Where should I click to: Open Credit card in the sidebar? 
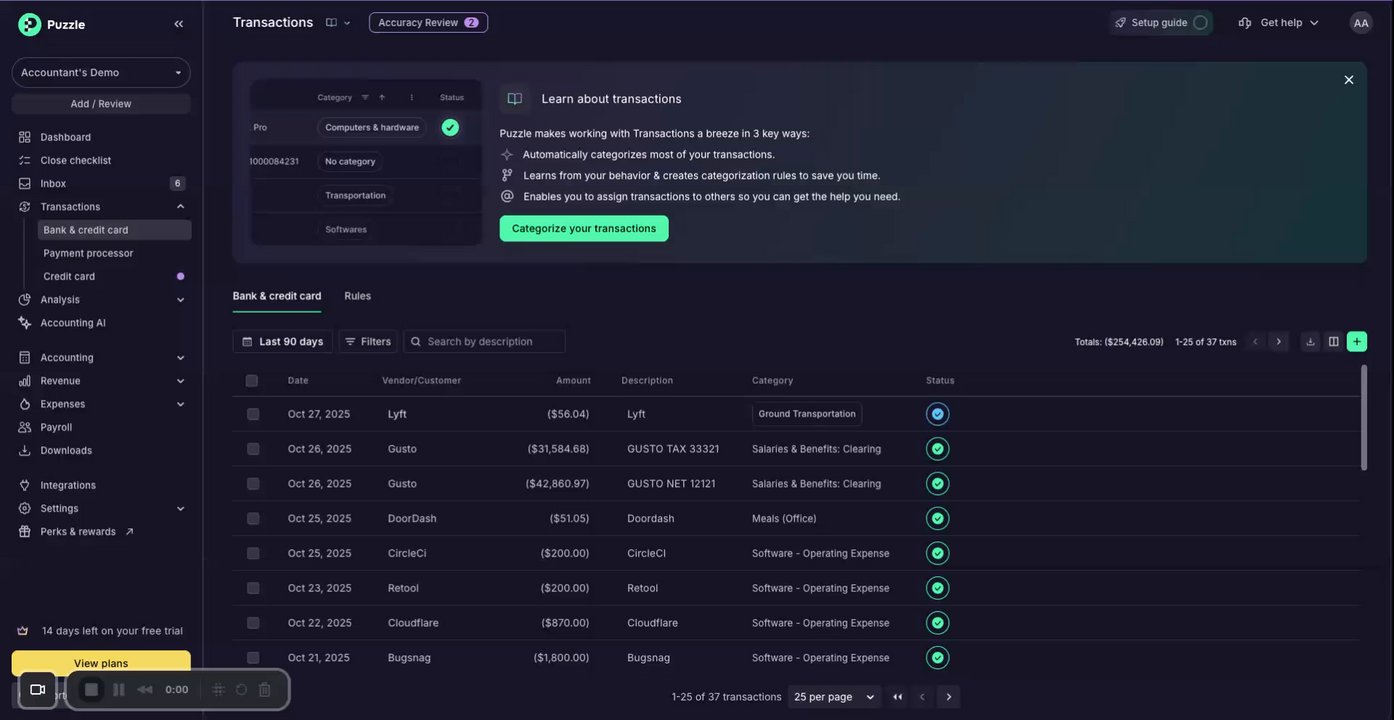click(x=69, y=276)
